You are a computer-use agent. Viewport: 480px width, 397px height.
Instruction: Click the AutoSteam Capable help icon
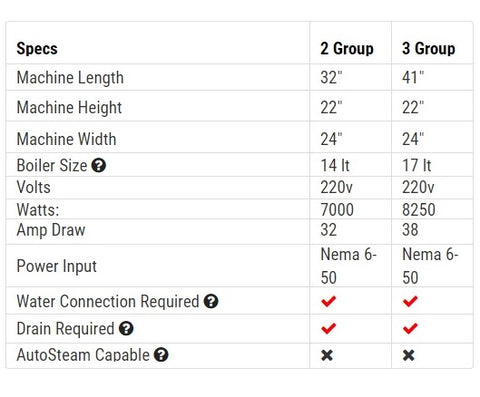tap(161, 355)
